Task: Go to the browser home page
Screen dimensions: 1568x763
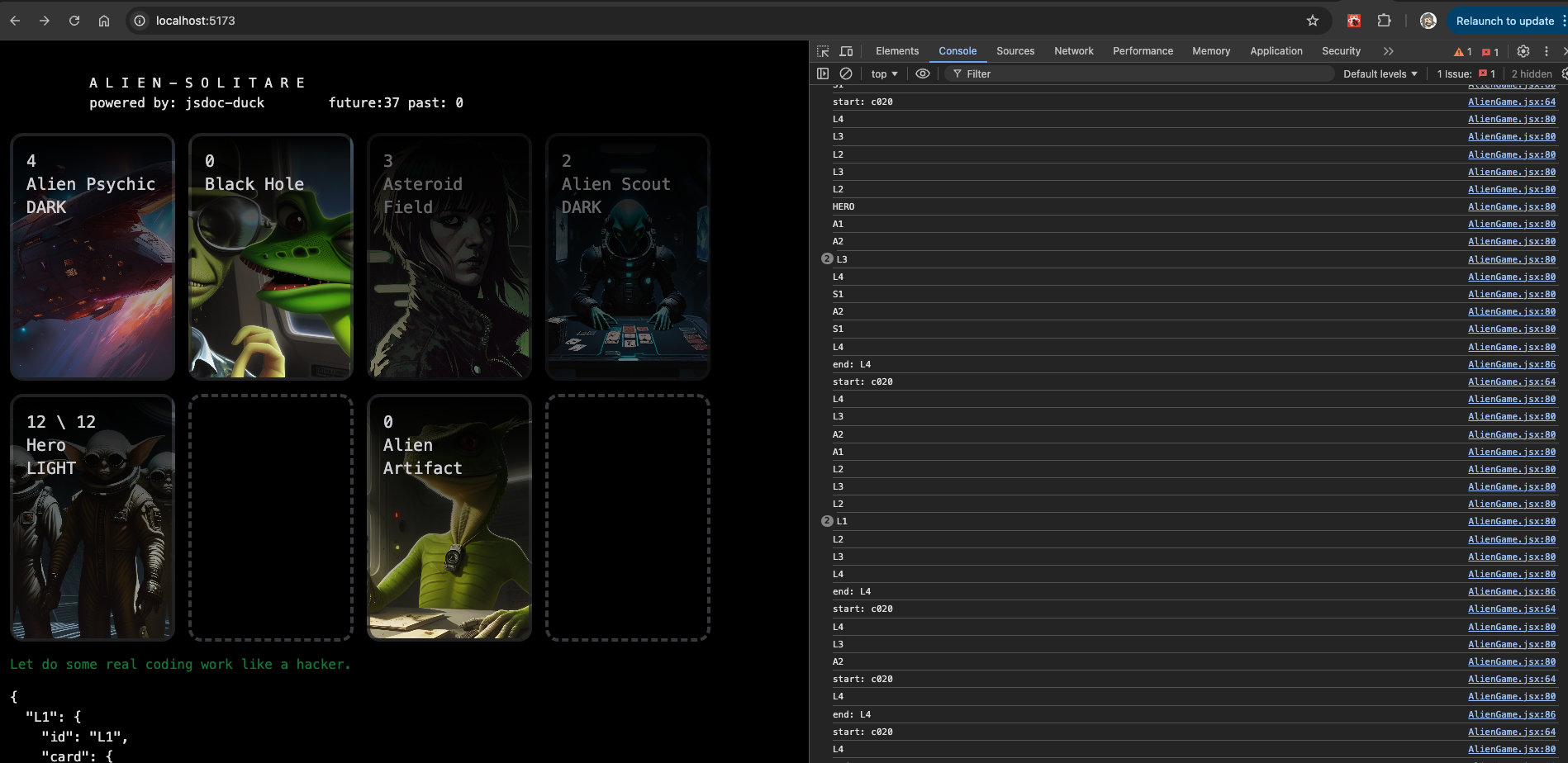Action: [x=104, y=21]
